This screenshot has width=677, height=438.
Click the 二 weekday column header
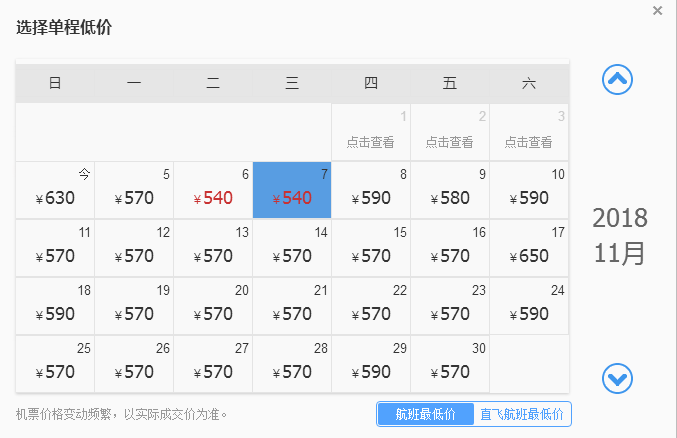pyautogui.click(x=213, y=83)
